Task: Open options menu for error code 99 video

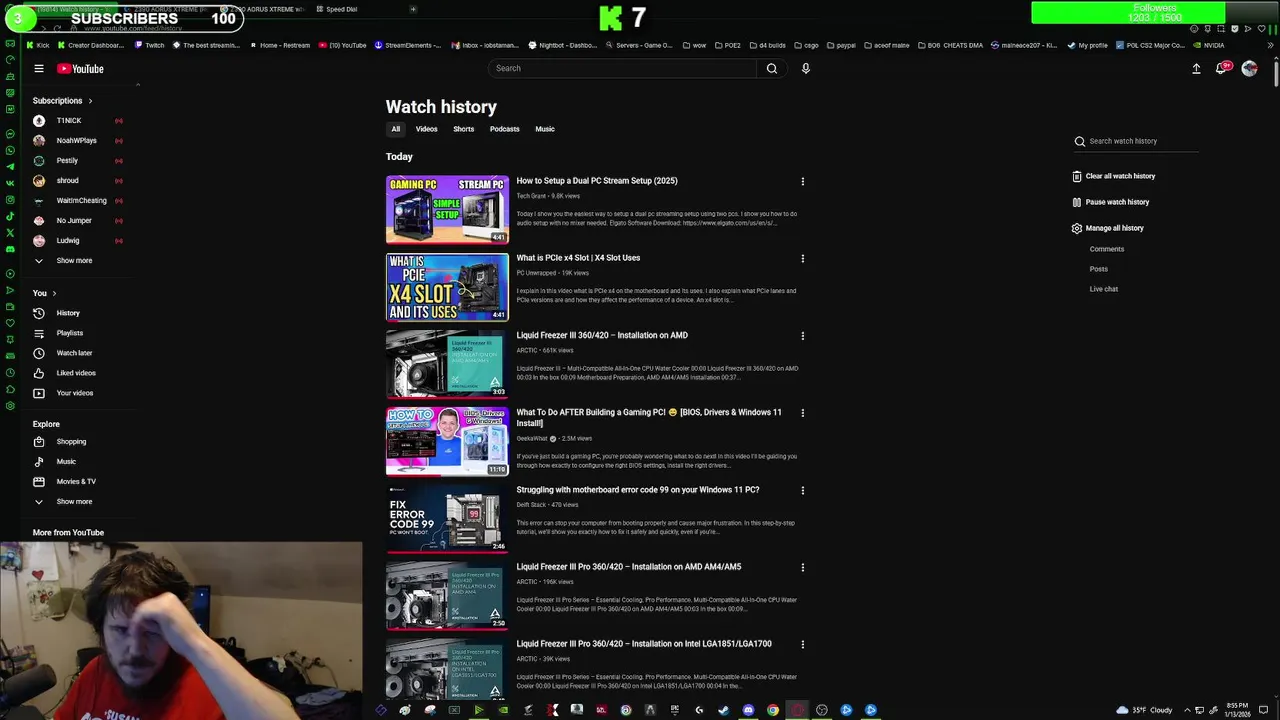Action: [x=802, y=490]
